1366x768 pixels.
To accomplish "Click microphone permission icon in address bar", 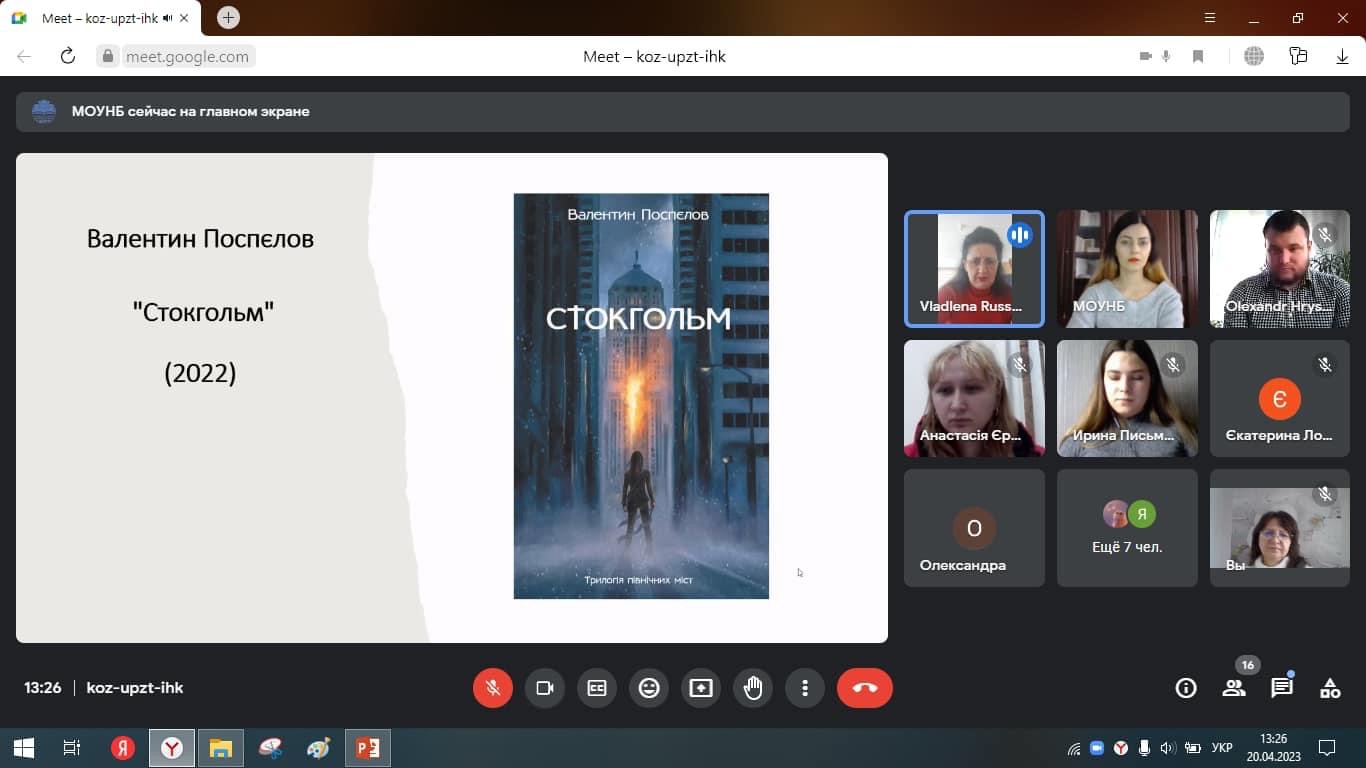I will (x=1166, y=57).
